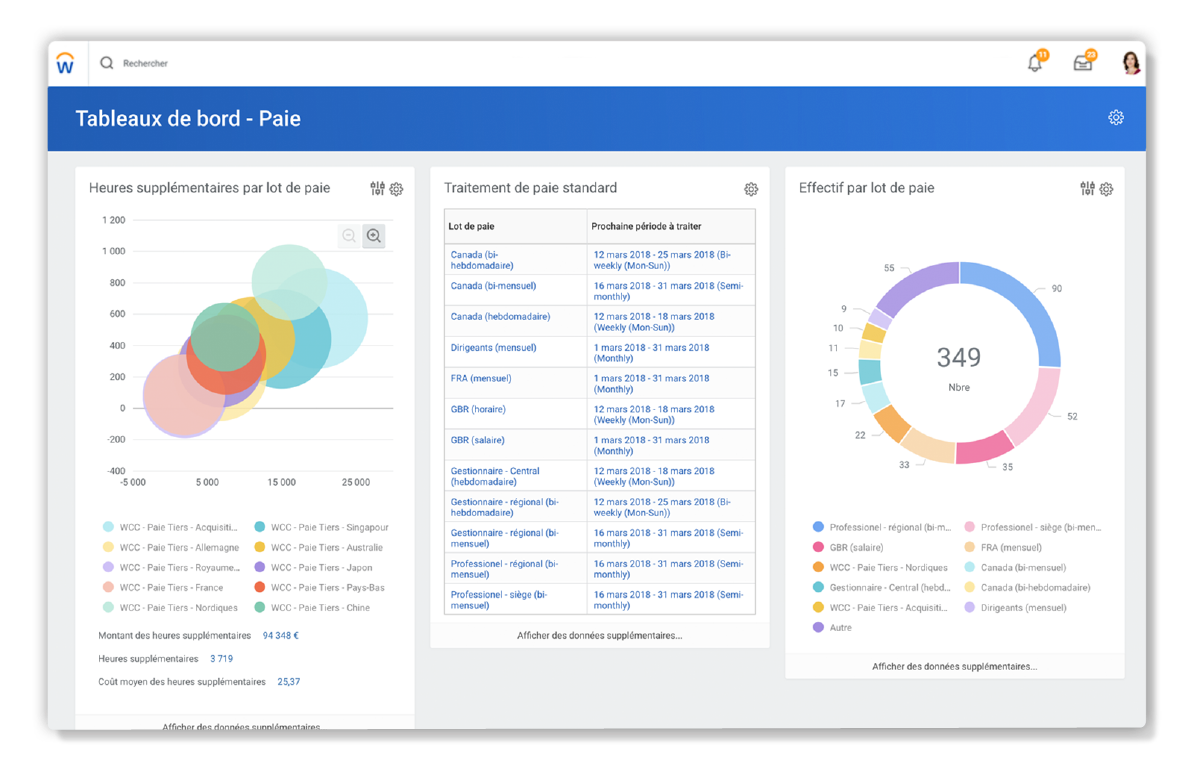The image size is (1200, 766).
Task: Open the filter icon on Effectif par lot de paie
Action: click(1088, 188)
